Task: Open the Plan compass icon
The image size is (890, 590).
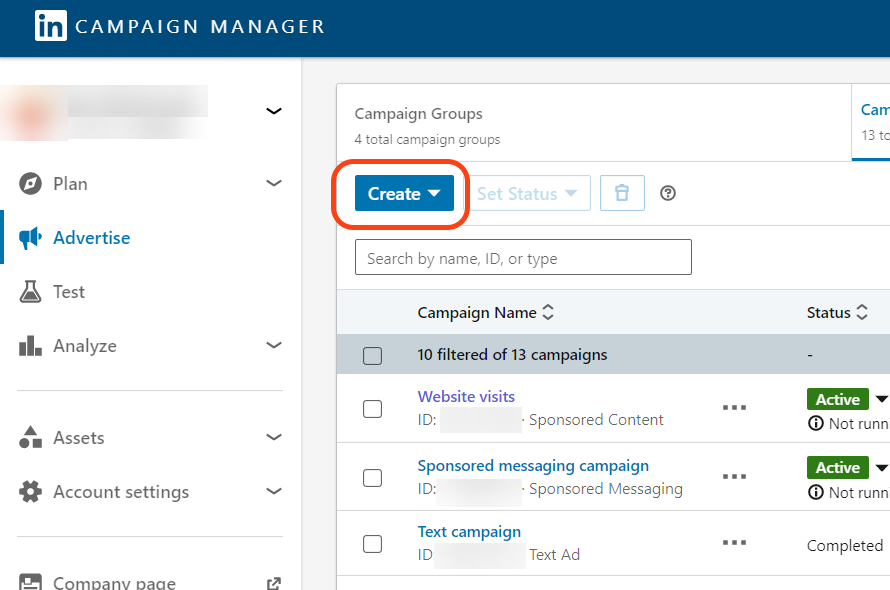Action: point(30,183)
